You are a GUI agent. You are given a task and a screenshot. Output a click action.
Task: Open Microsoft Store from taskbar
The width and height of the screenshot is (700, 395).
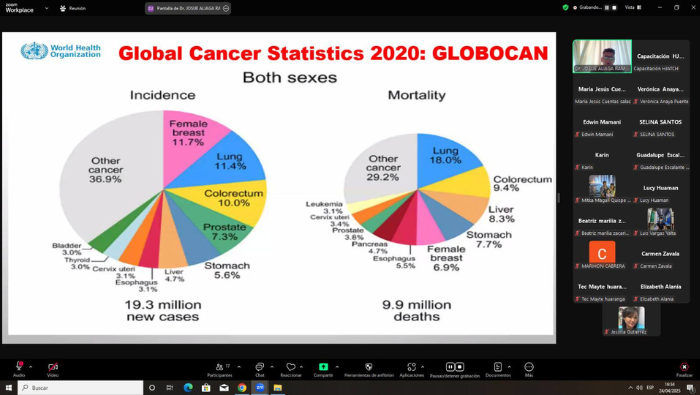tap(206, 387)
